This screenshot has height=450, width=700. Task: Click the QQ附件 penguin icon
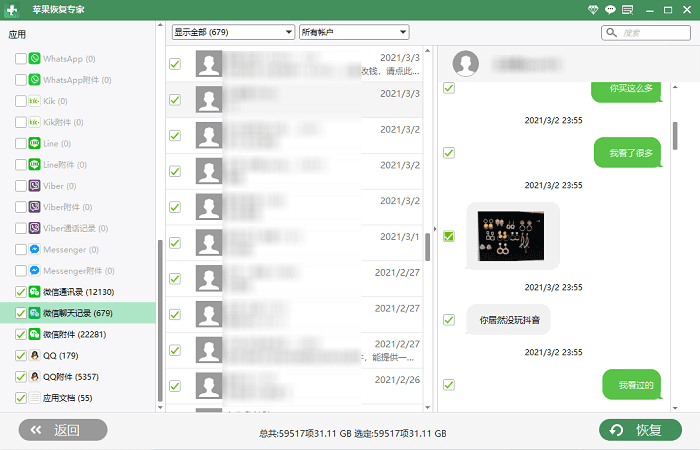pos(34,376)
